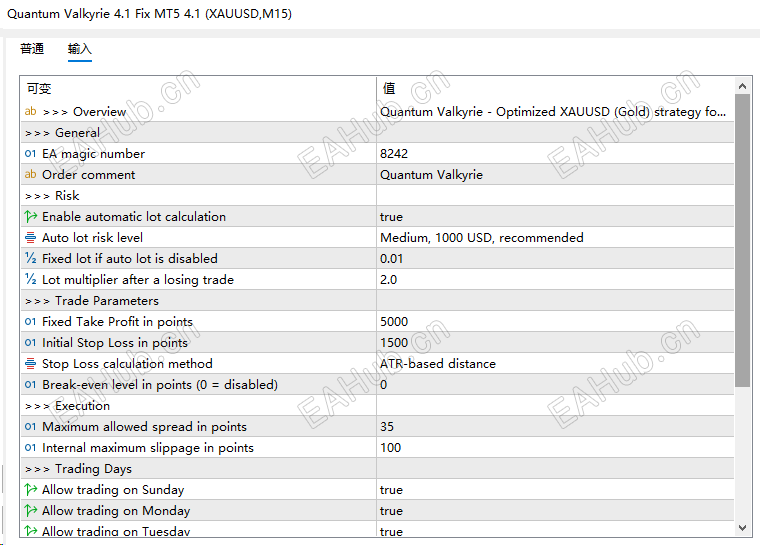Click the Fixed Take Profit in points label
The width and height of the screenshot is (760, 545).
click(117, 321)
